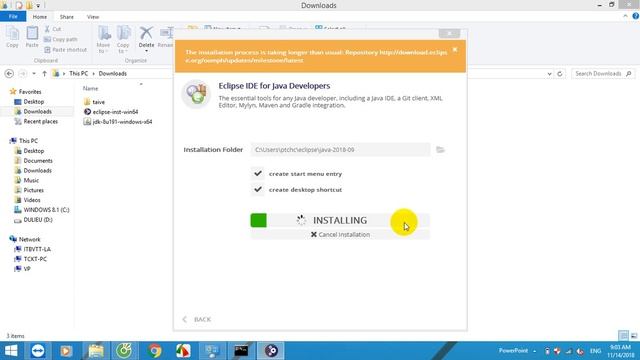Click the Search Downloads field
The image size is (640, 360).
pyautogui.click(x=603, y=73)
